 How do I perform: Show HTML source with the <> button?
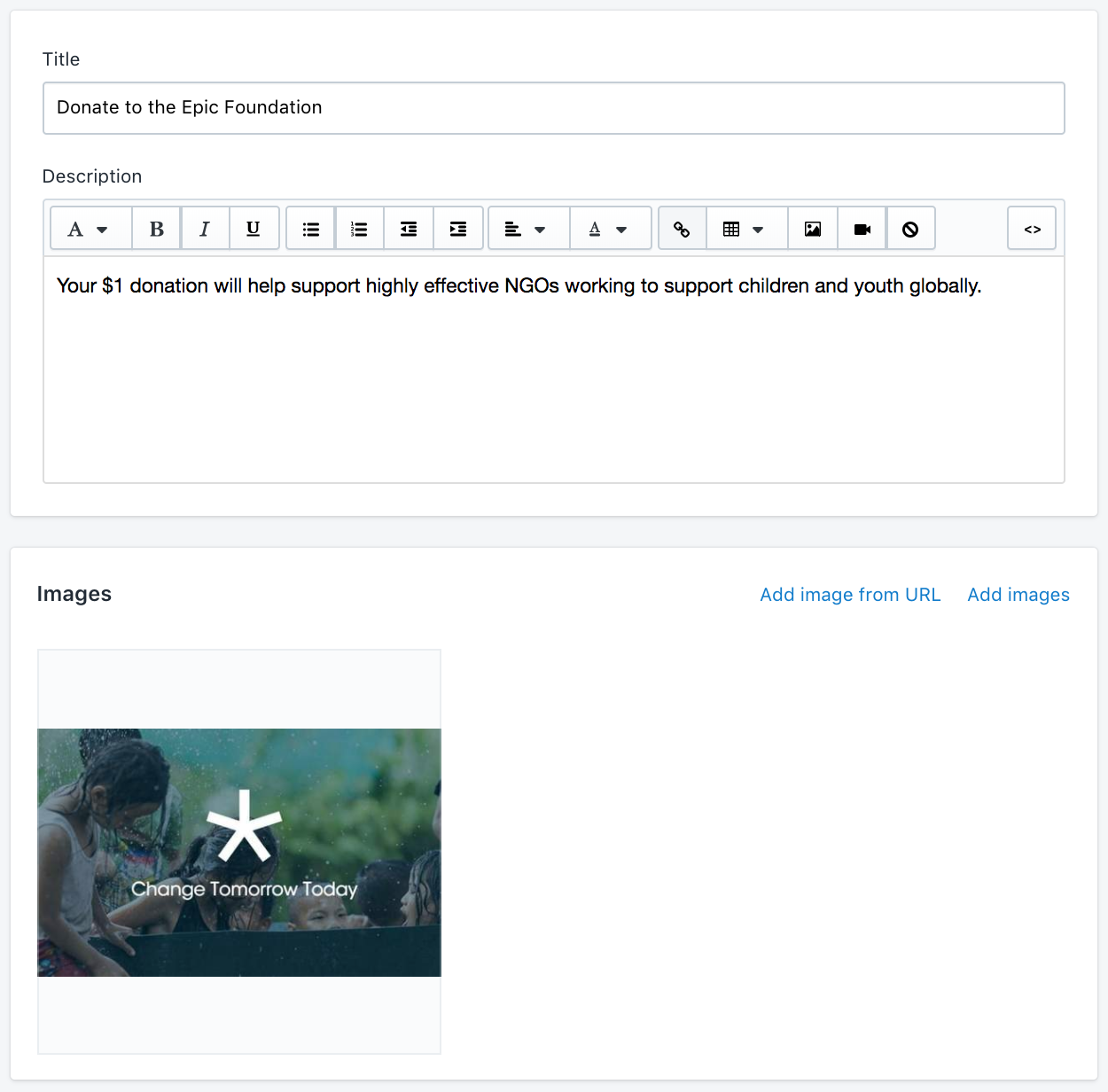coord(1032,229)
